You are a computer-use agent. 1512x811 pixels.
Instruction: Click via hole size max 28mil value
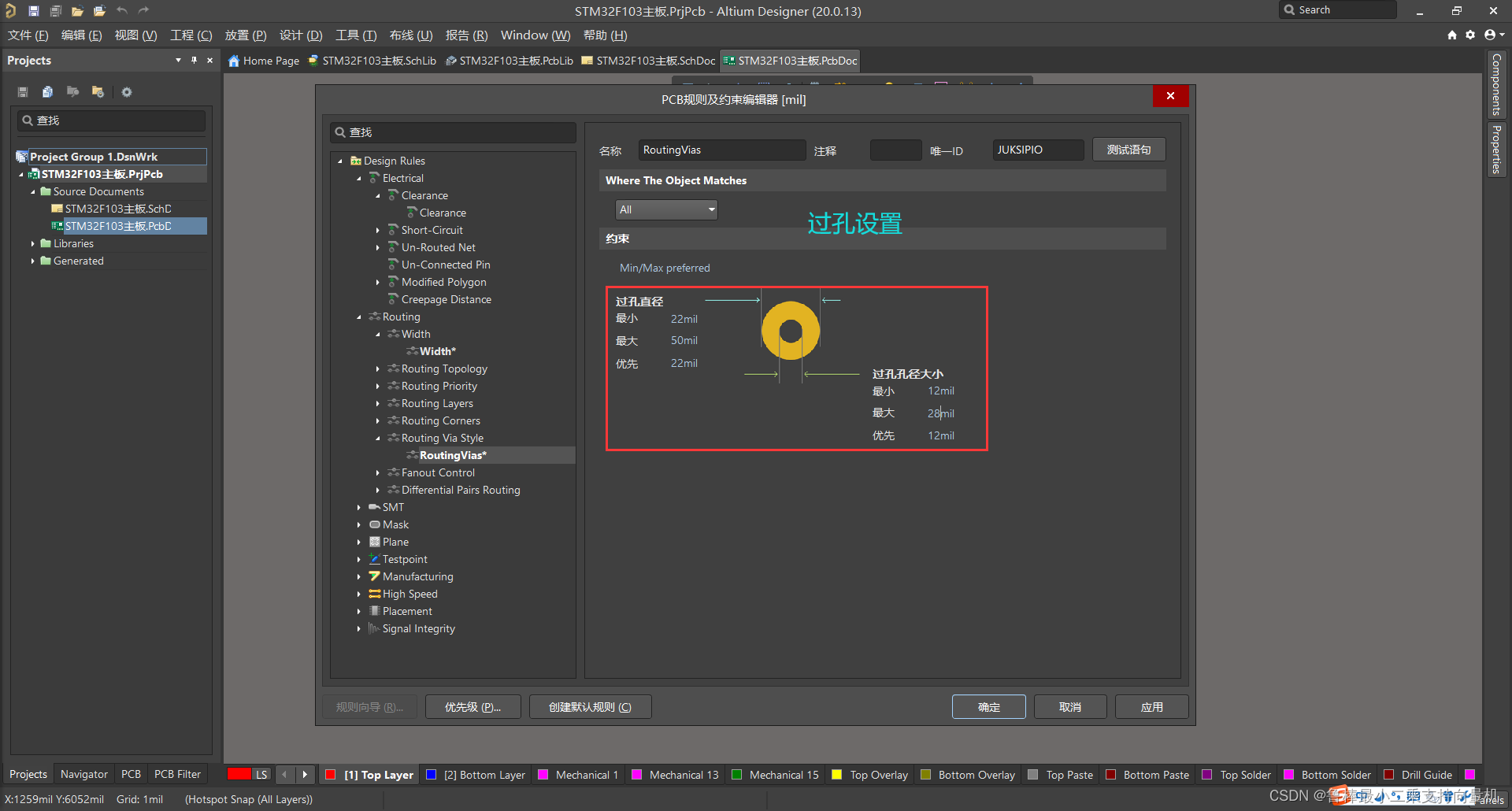[941, 413]
